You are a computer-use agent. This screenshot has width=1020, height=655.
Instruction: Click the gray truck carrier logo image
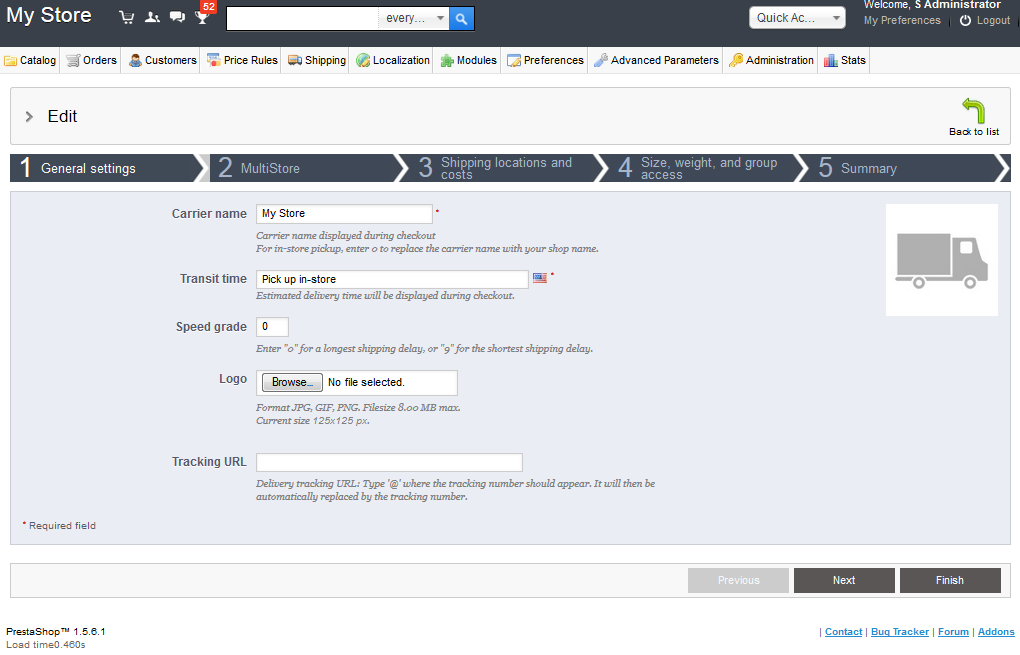pos(941,260)
